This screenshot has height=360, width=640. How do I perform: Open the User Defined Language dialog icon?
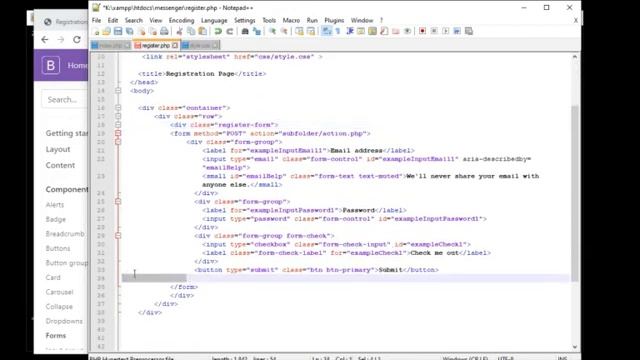[x=361, y=31]
